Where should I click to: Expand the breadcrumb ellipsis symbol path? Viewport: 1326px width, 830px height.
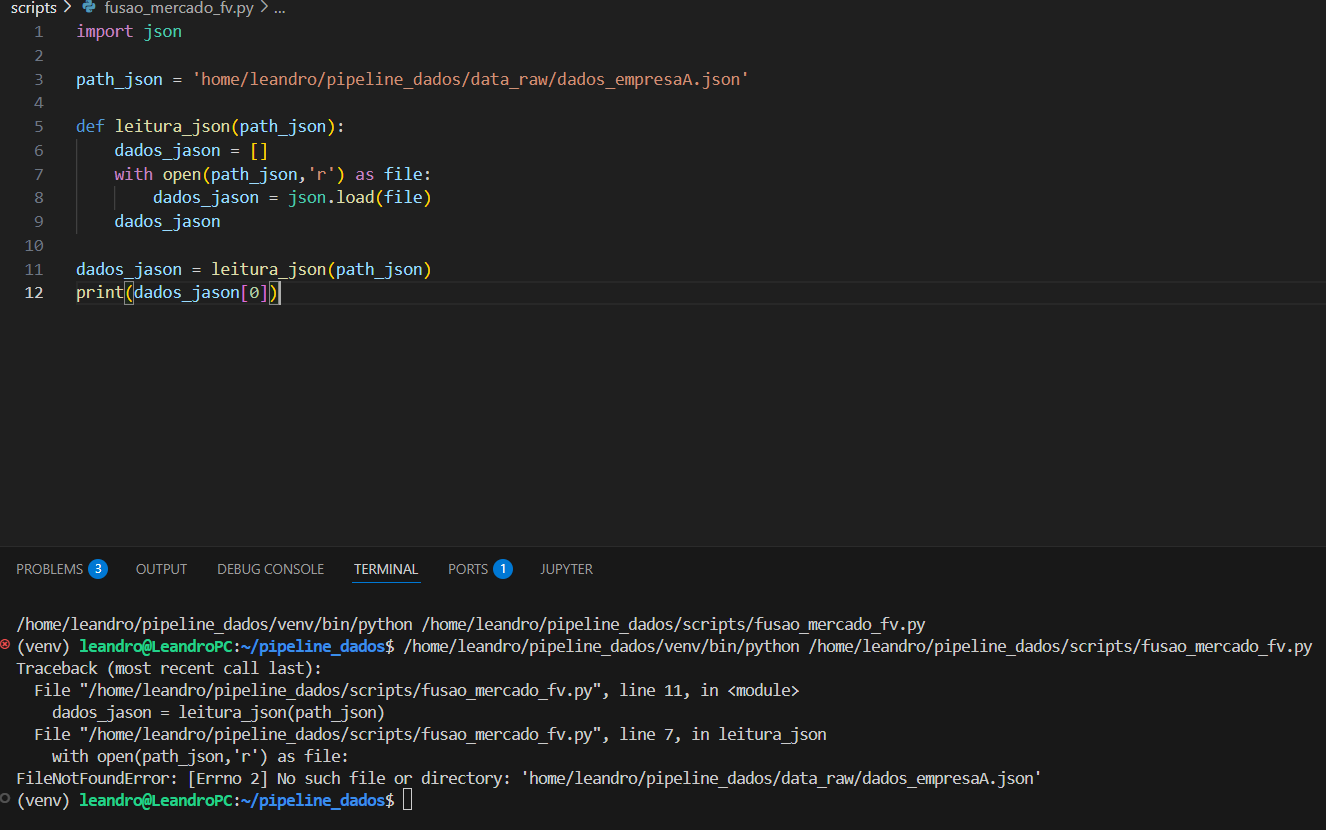[280, 8]
